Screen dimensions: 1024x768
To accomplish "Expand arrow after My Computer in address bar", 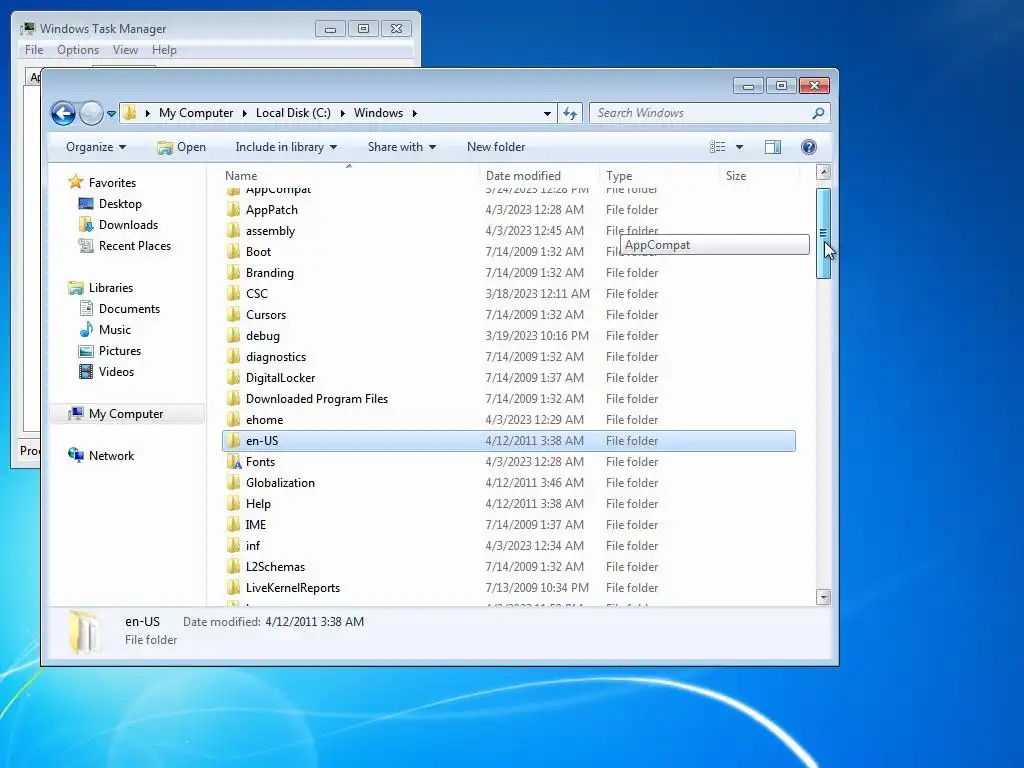I will 244,113.
